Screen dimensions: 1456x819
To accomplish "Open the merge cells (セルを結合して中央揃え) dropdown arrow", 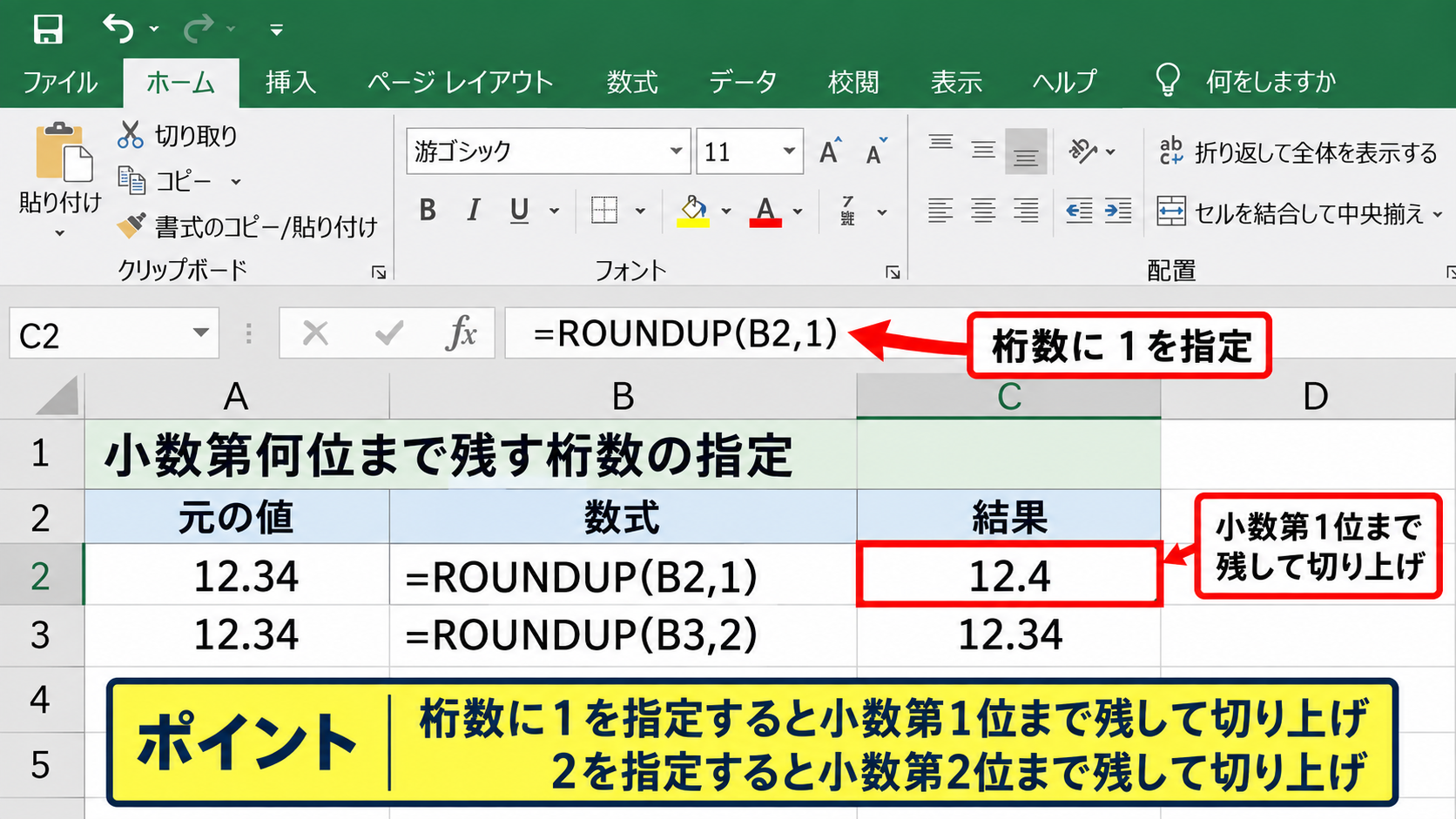I will pyautogui.click(x=1438, y=213).
